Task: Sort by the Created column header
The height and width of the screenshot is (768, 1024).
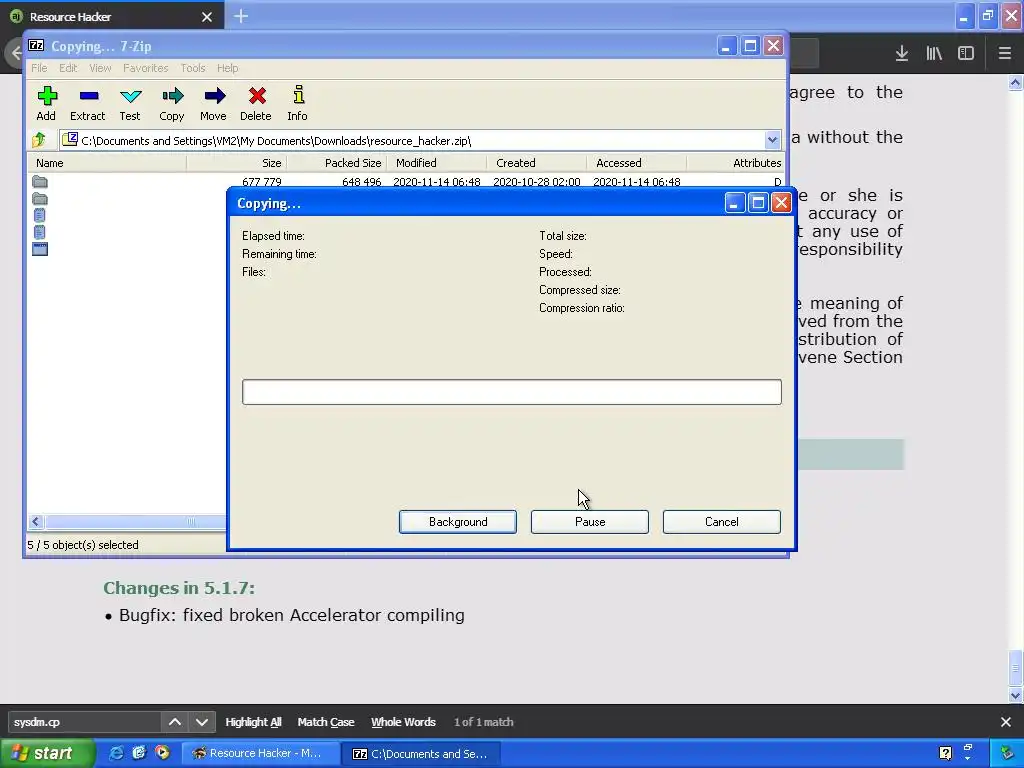Action: point(536,163)
